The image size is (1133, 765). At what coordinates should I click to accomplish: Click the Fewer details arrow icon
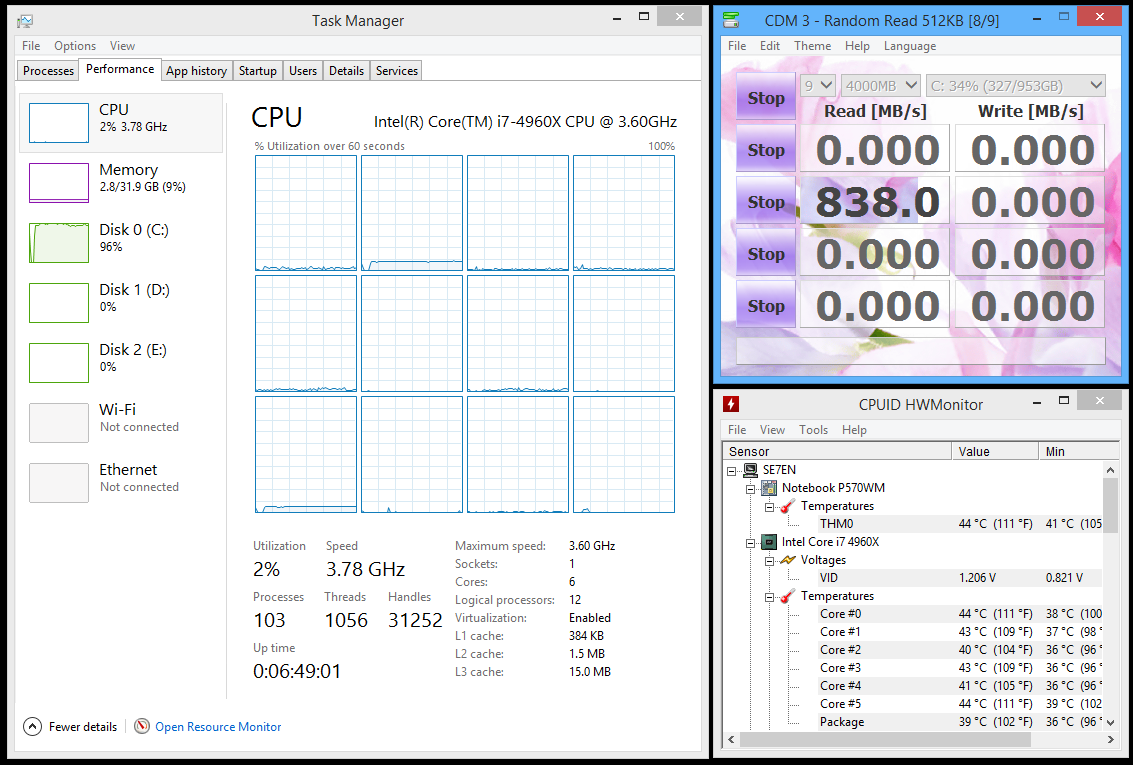tap(33, 726)
